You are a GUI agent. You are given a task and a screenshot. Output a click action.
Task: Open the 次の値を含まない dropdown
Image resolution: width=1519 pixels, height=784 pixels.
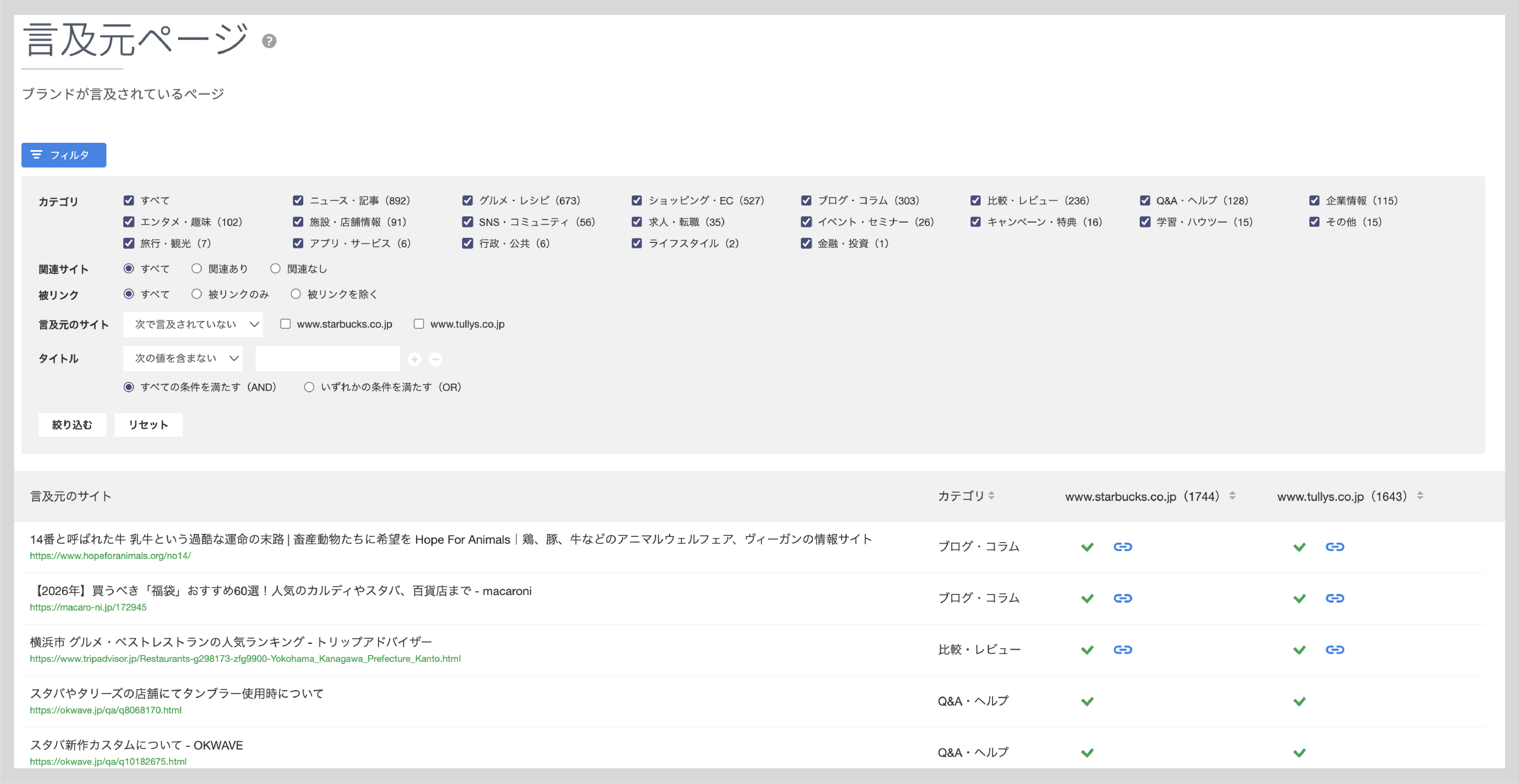coord(183,358)
